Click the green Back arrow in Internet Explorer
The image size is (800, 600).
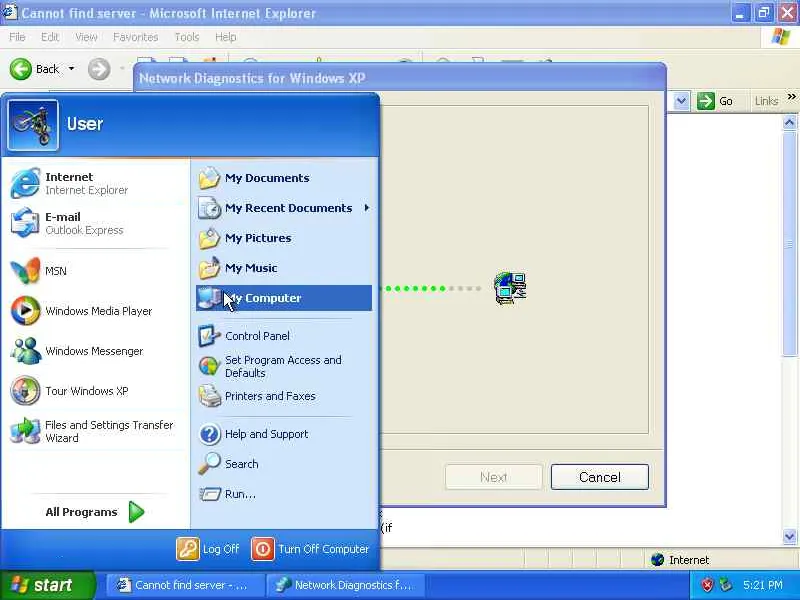[20, 69]
